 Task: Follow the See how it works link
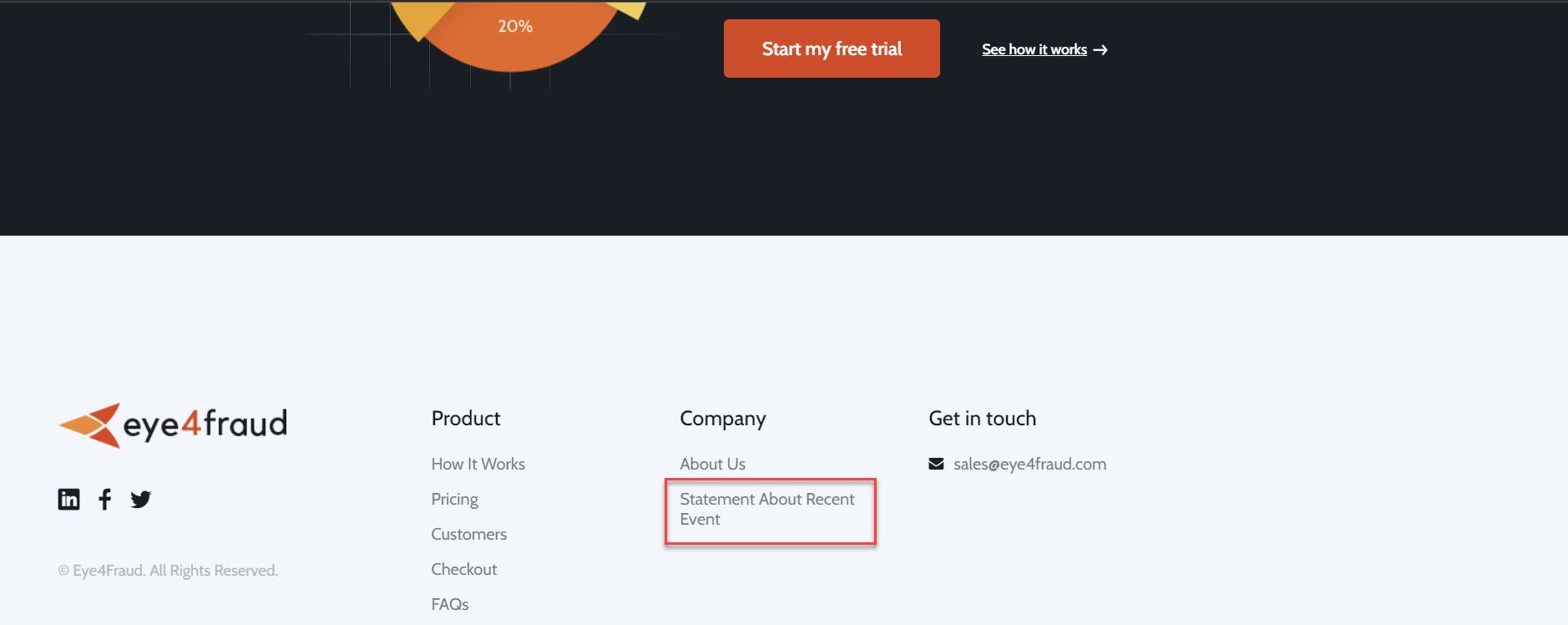click(1034, 50)
